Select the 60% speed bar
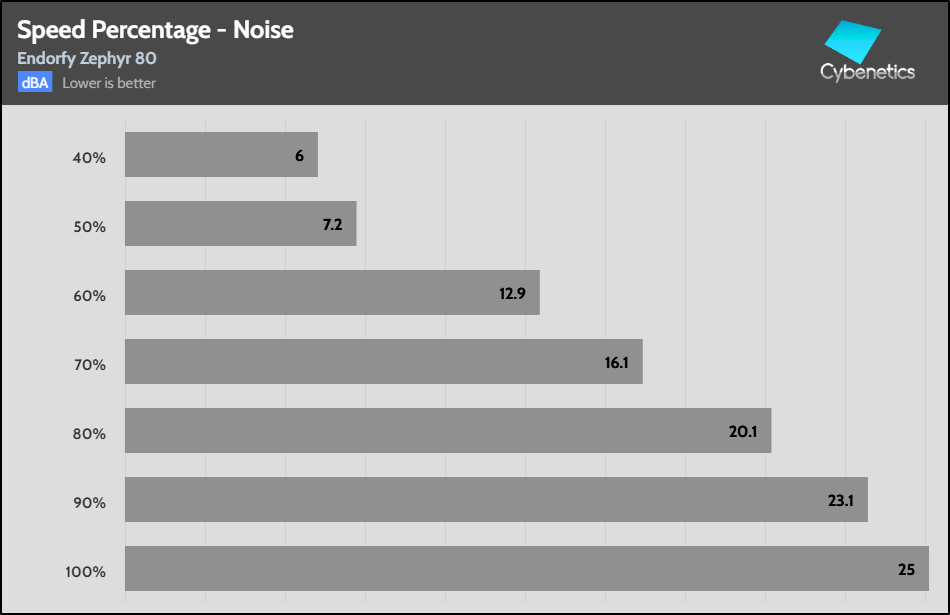Image resolution: width=950 pixels, height=615 pixels. click(x=332, y=293)
